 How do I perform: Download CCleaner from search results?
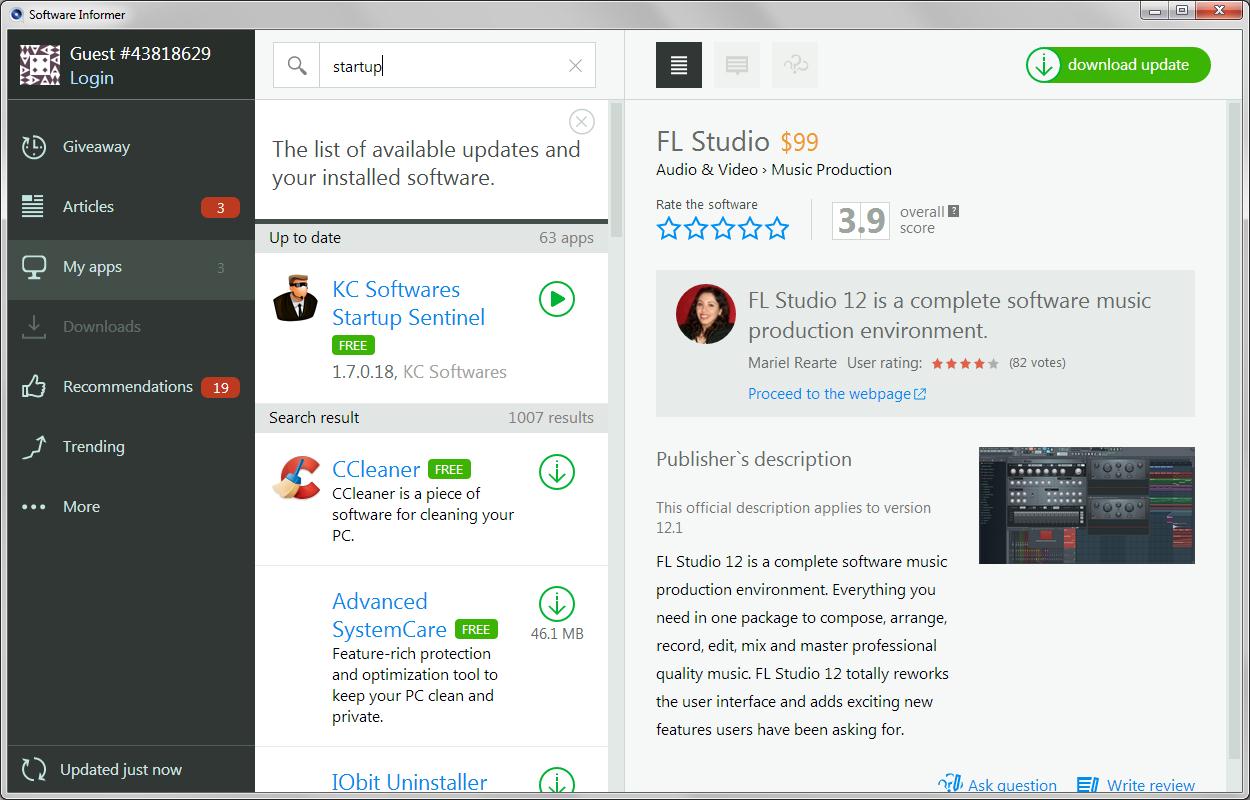[556, 473]
